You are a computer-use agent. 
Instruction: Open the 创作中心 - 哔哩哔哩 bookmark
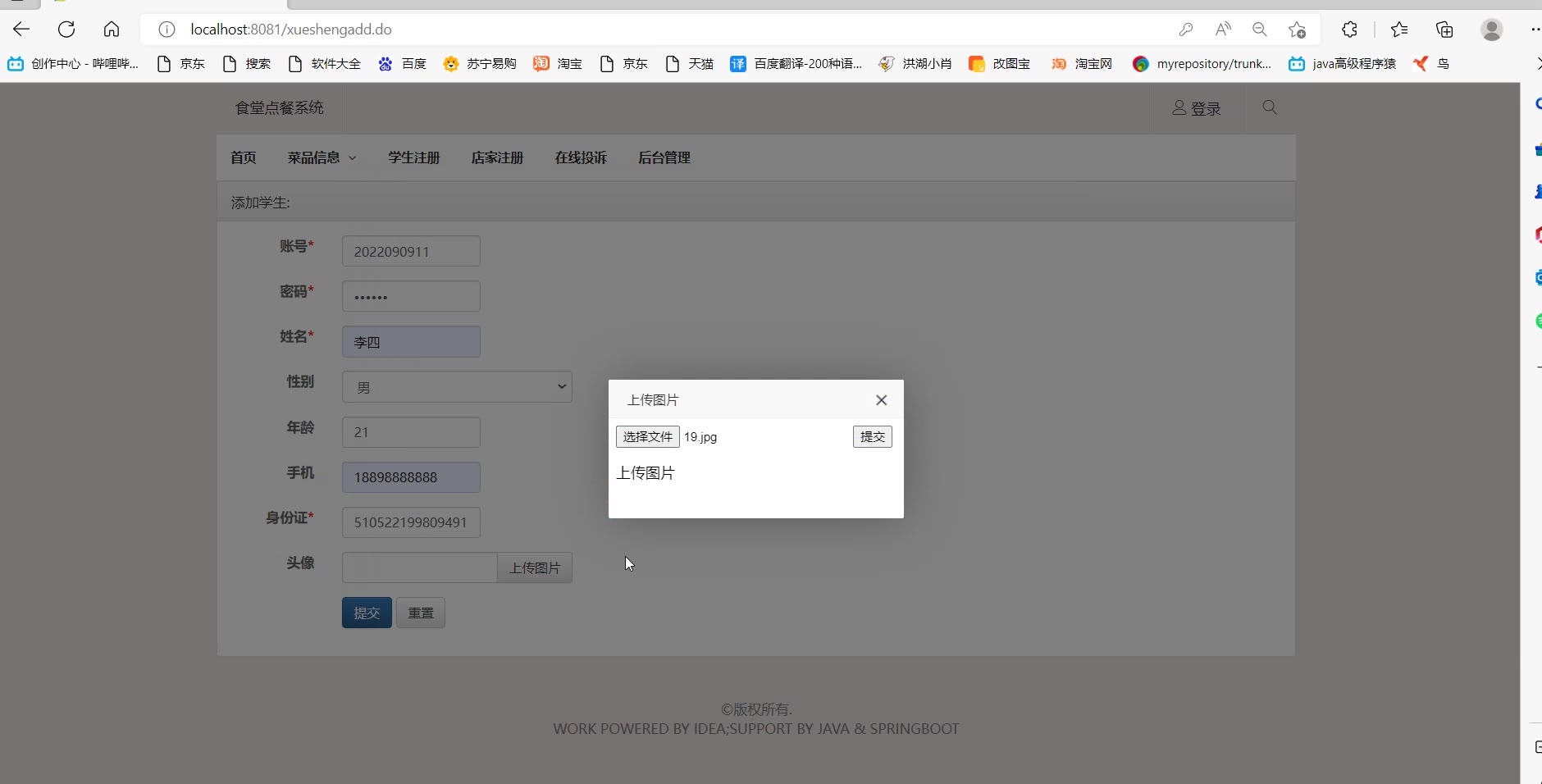(x=73, y=64)
